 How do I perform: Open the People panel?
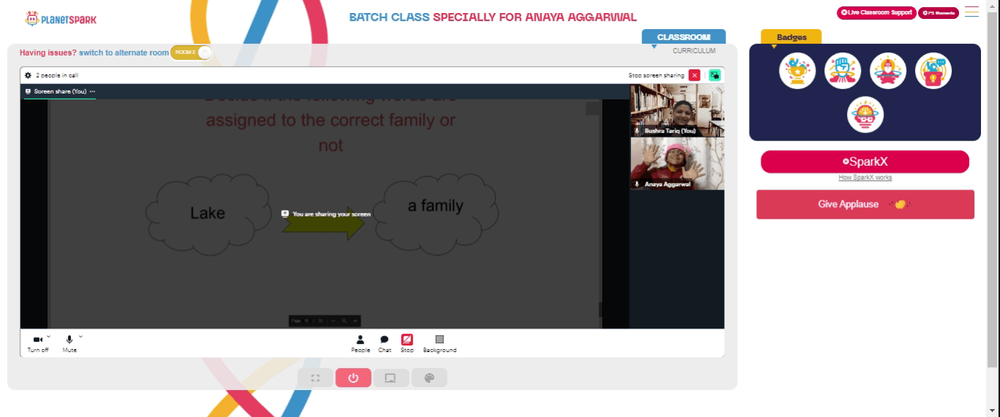pyautogui.click(x=360, y=344)
